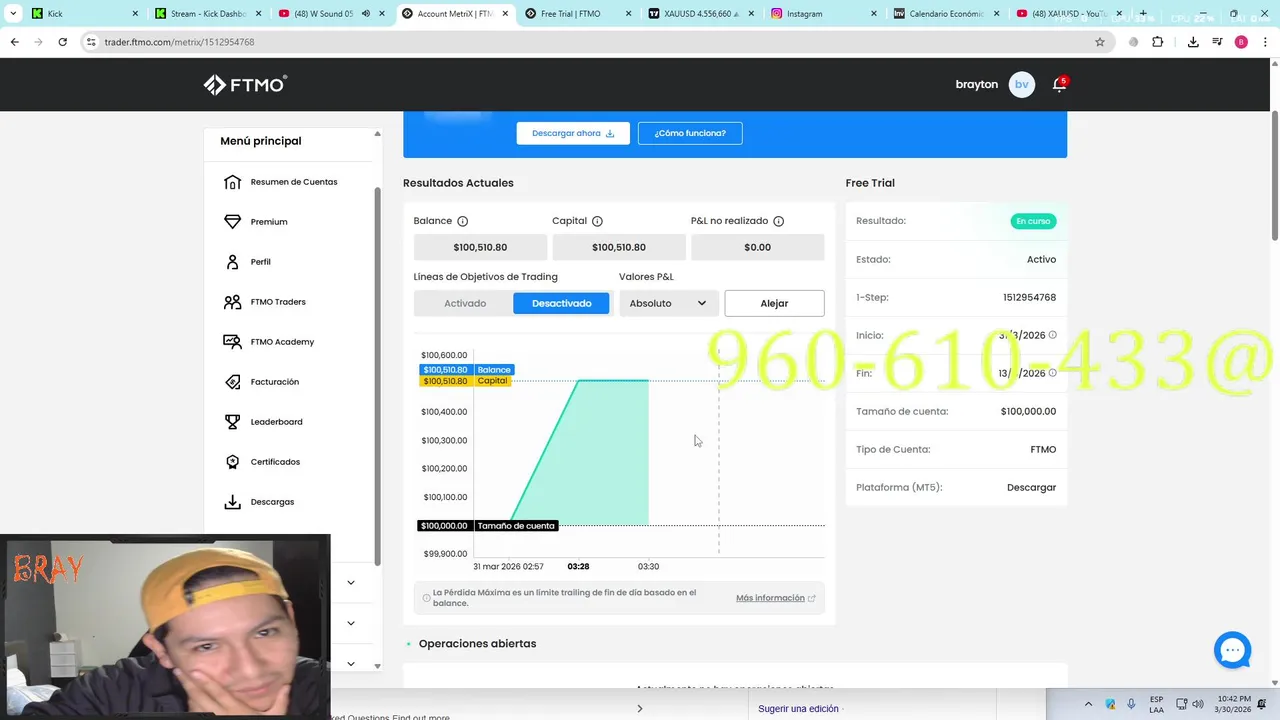1280x720 pixels.
Task: Open volume control in taskbar
Action: click(x=1198, y=704)
